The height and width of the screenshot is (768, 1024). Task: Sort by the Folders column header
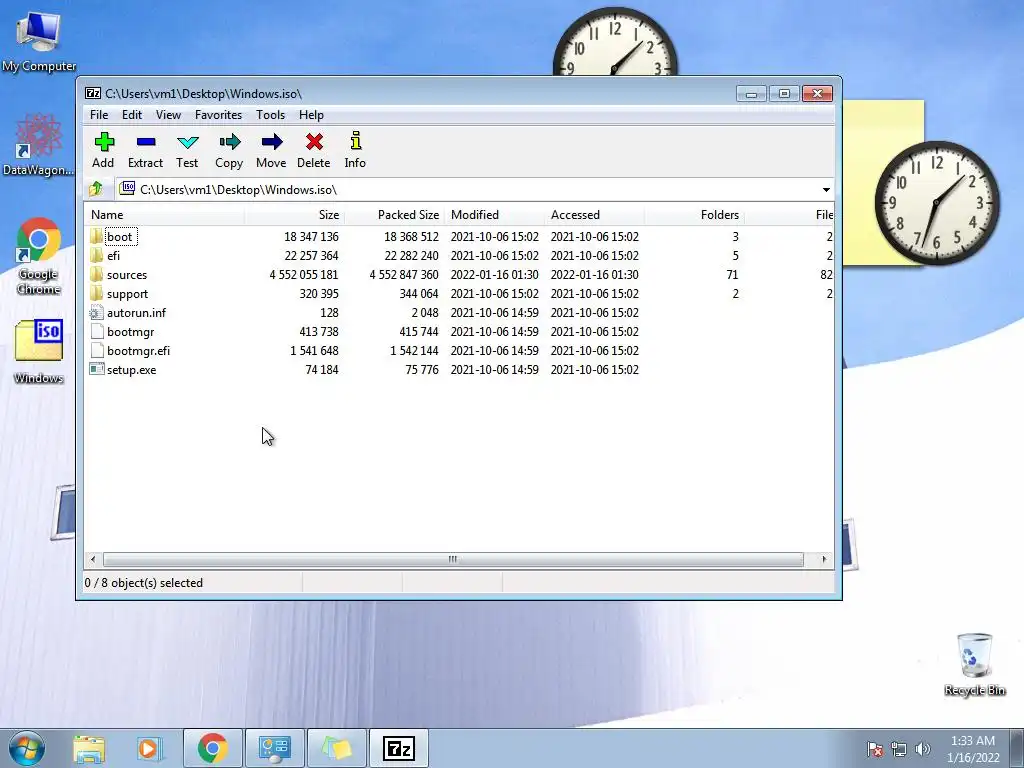point(694,214)
